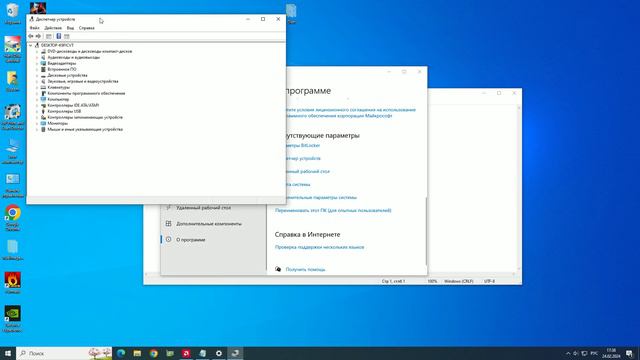Screen dimensions: 640x360
Task: Click the Windows (CRLF) status in Notepad
Action: tap(458, 281)
